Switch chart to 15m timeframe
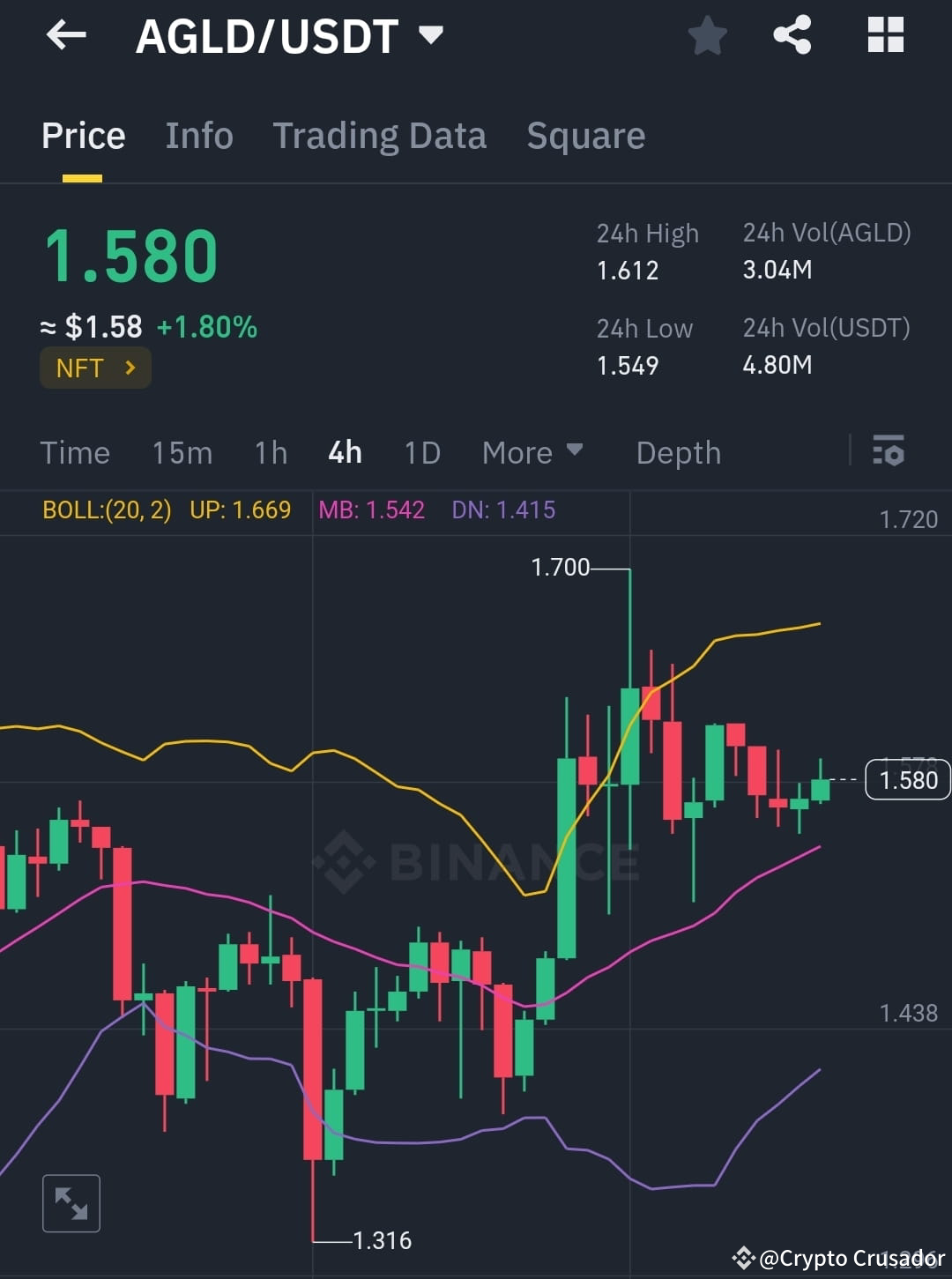The height and width of the screenshot is (1279, 952). 182,452
